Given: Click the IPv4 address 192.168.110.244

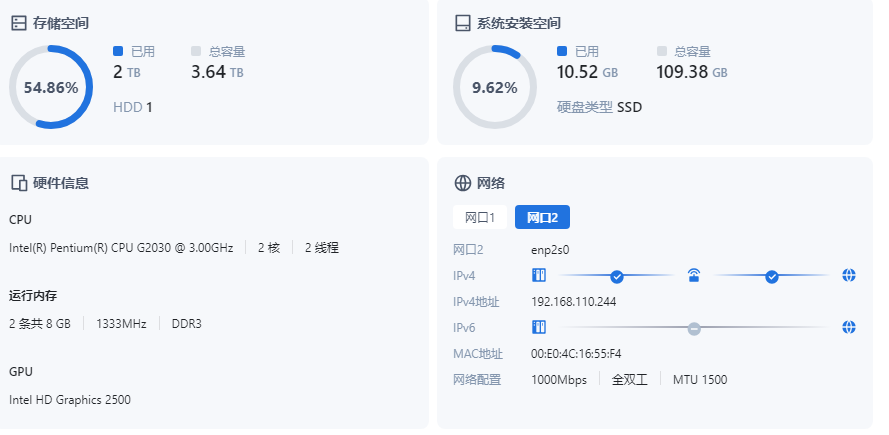Looking at the screenshot, I should 574,302.
